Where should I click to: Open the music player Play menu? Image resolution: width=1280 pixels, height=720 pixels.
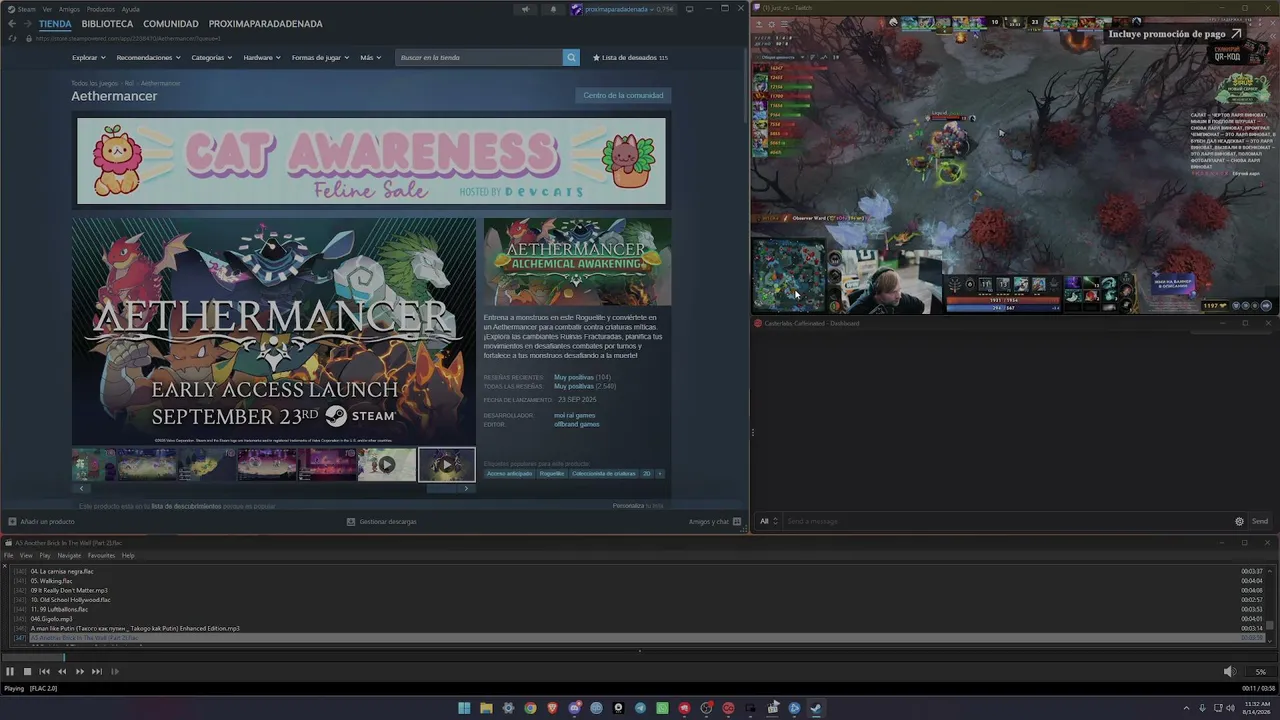[45, 556]
